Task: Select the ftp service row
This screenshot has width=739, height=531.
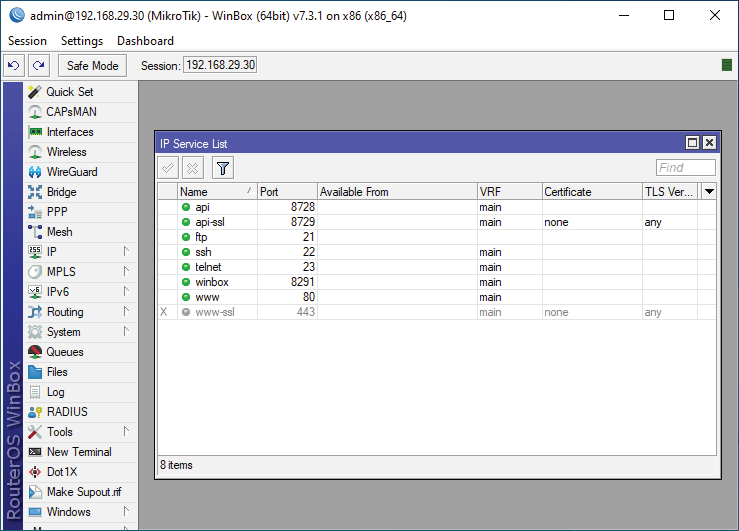Action: coord(437,237)
